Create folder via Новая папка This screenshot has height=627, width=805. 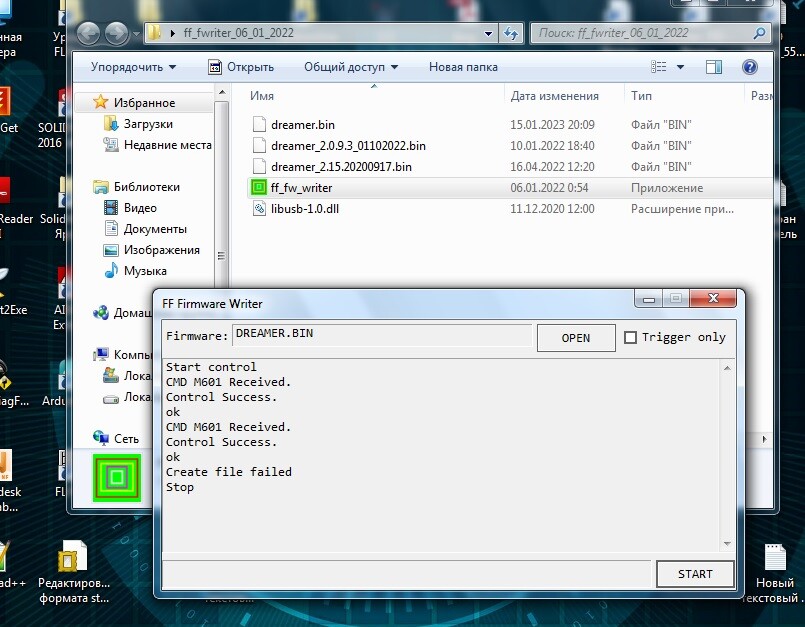coord(463,67)
